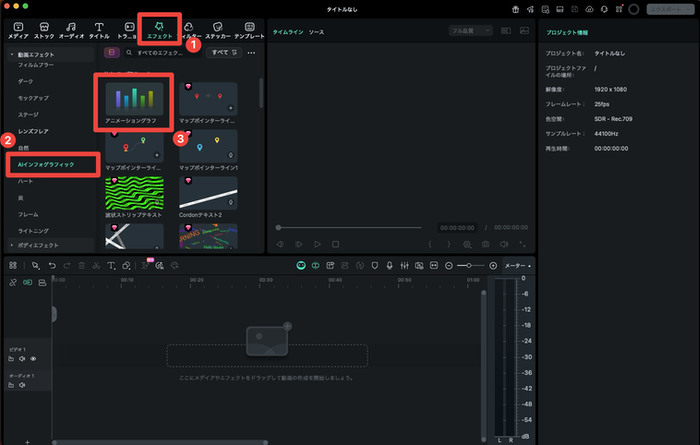Click the undo arrow in timeline toolbar
Image resolution: width=700 pixels, height=445 pixels.
tap(54, 265)
